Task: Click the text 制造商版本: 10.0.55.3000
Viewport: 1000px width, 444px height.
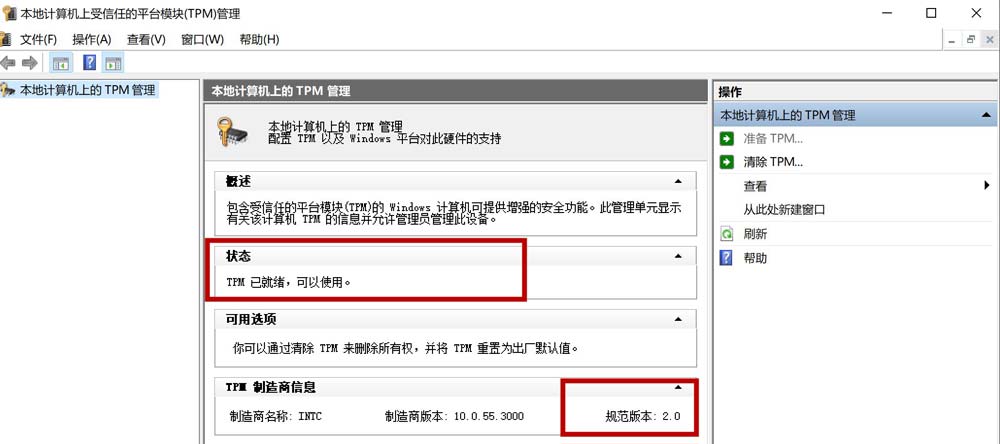Action: pos(454,417)
